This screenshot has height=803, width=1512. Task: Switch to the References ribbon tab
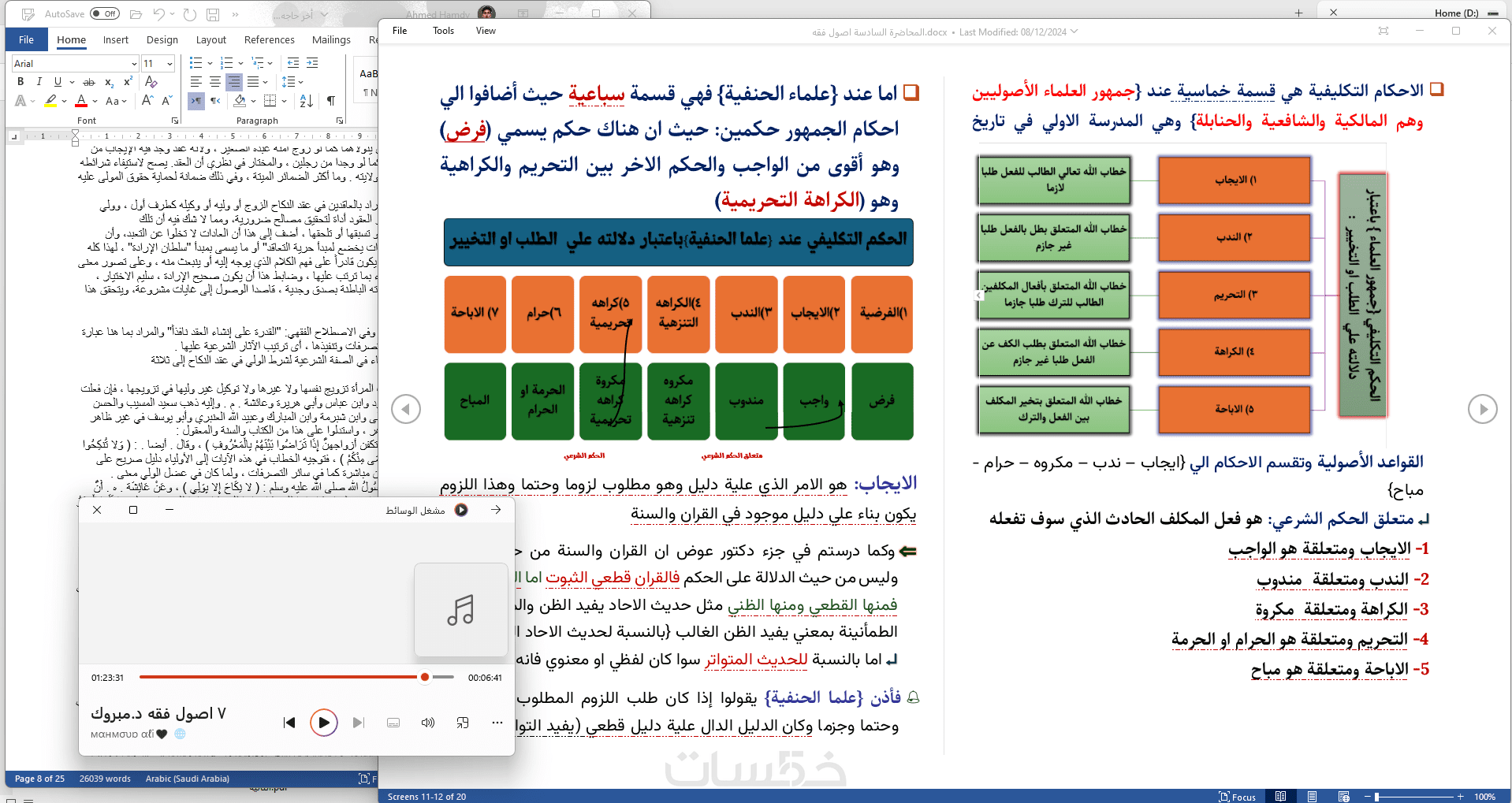(269, 39)
